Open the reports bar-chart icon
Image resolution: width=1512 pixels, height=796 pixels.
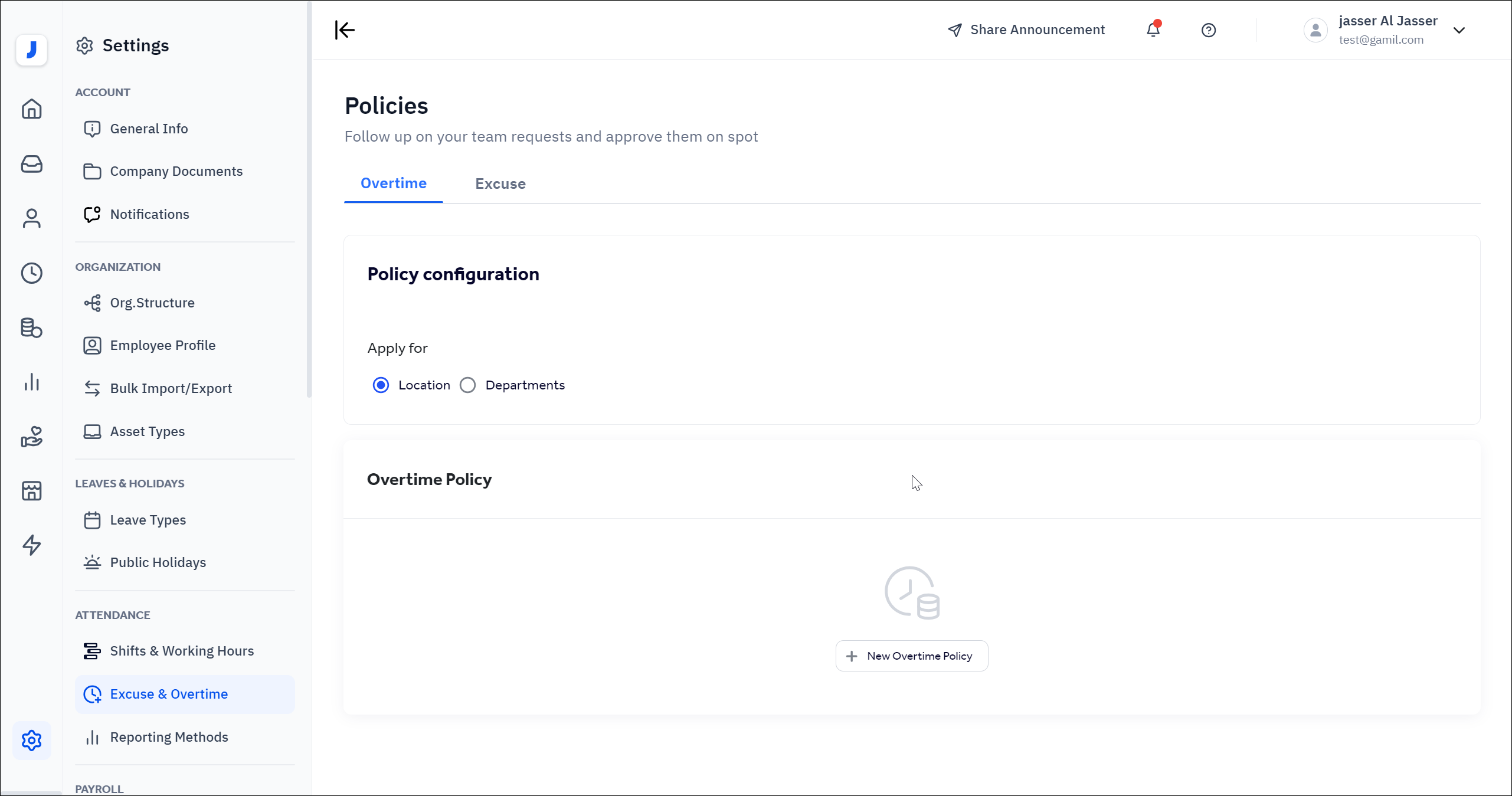click(x=31, y=382)
